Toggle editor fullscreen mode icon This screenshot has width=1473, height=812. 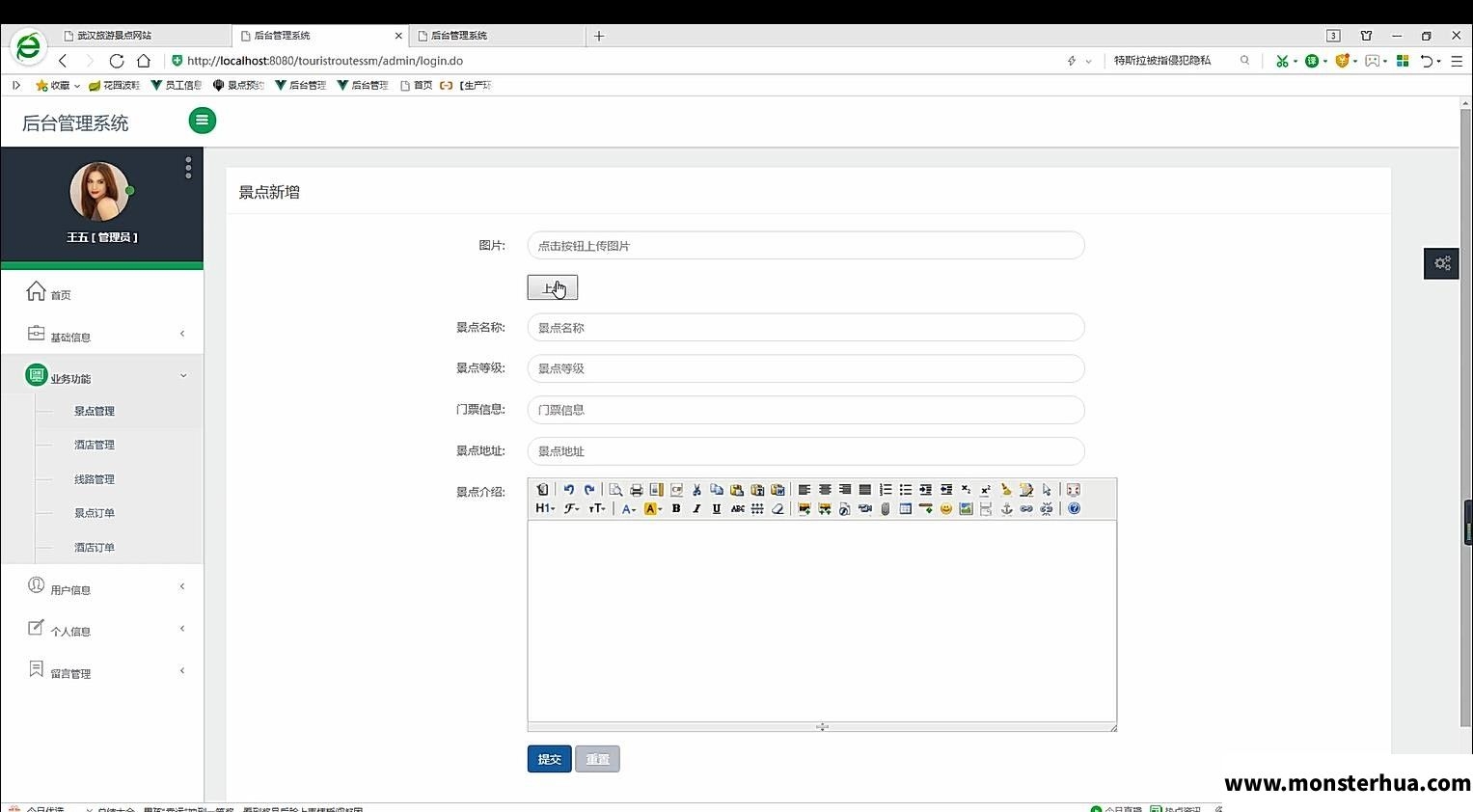point(1074,490)
